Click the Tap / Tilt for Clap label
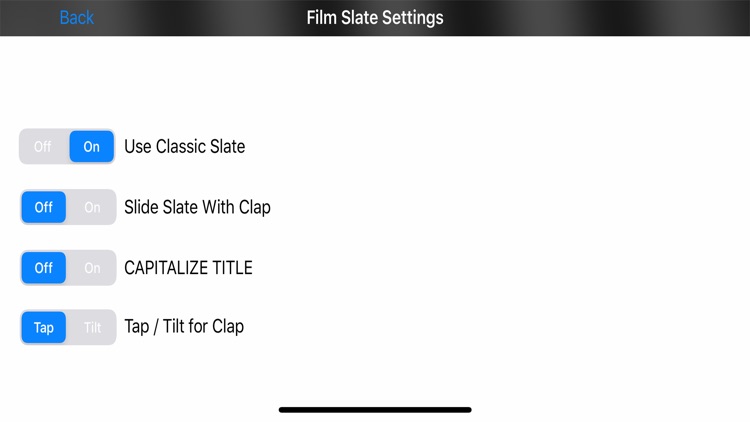The image size is (750, 422). (184, 327)
